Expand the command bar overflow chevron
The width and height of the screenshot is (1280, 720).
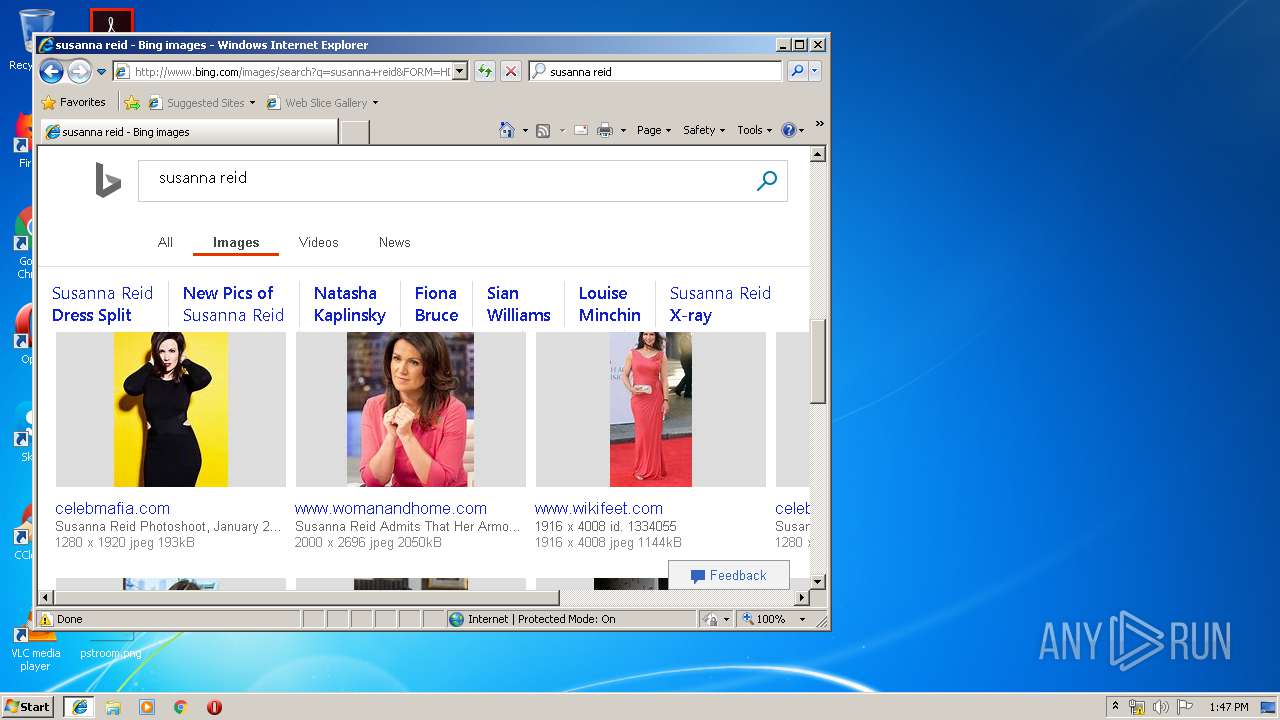(819, 124)
